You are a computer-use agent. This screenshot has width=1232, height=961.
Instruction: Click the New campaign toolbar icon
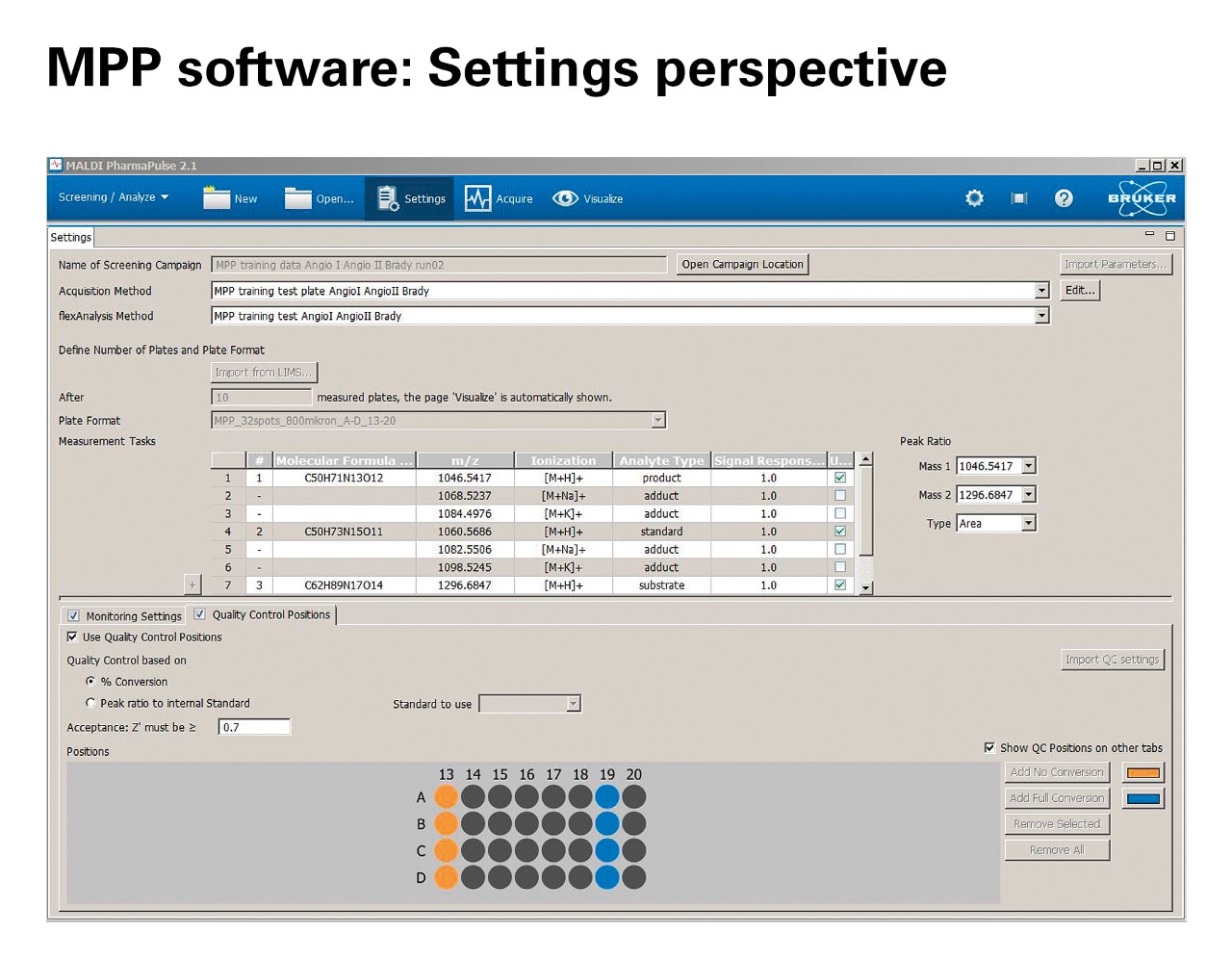217,197
